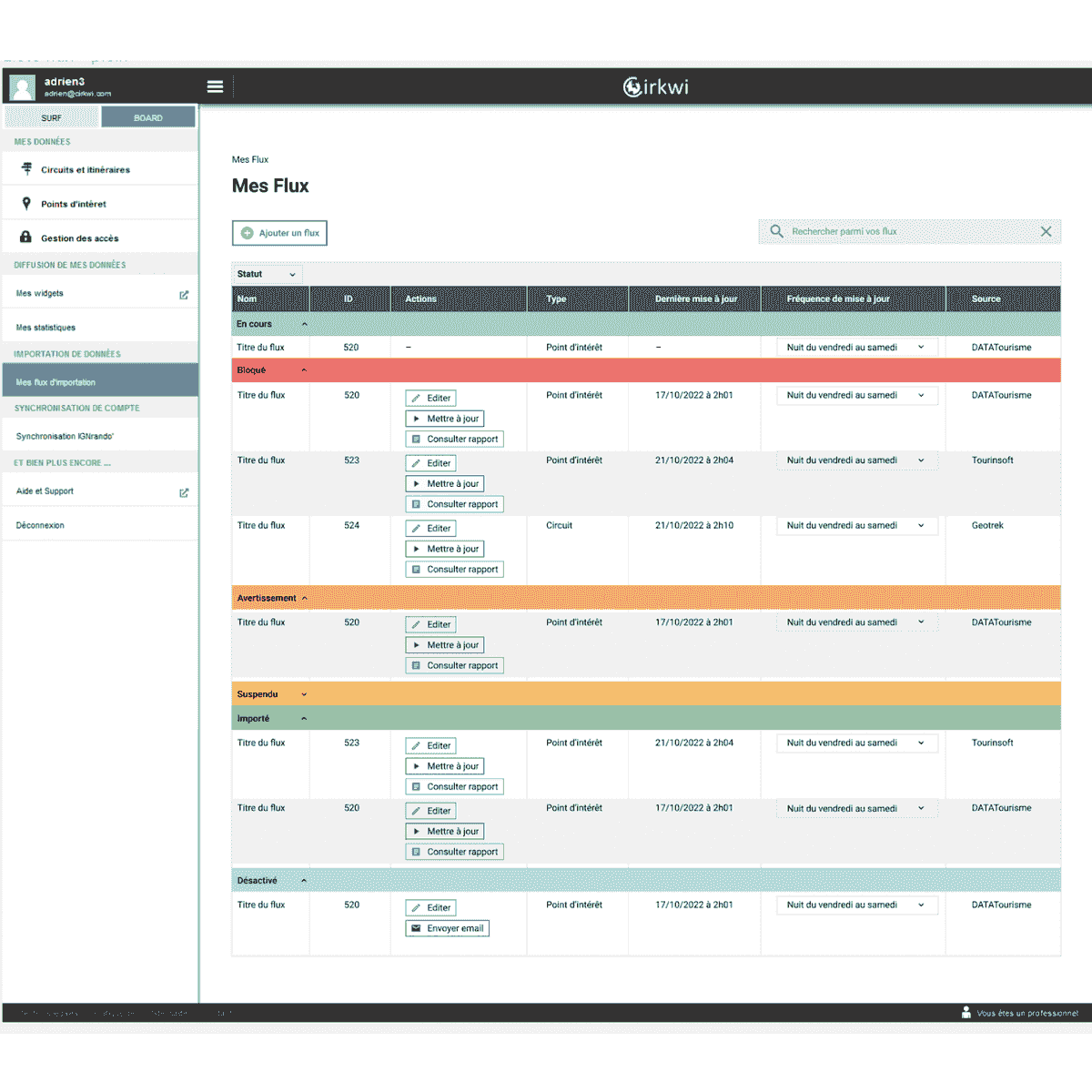Switch to the SURF tab
This screenshot has width=1092, height=1092.
52,117
